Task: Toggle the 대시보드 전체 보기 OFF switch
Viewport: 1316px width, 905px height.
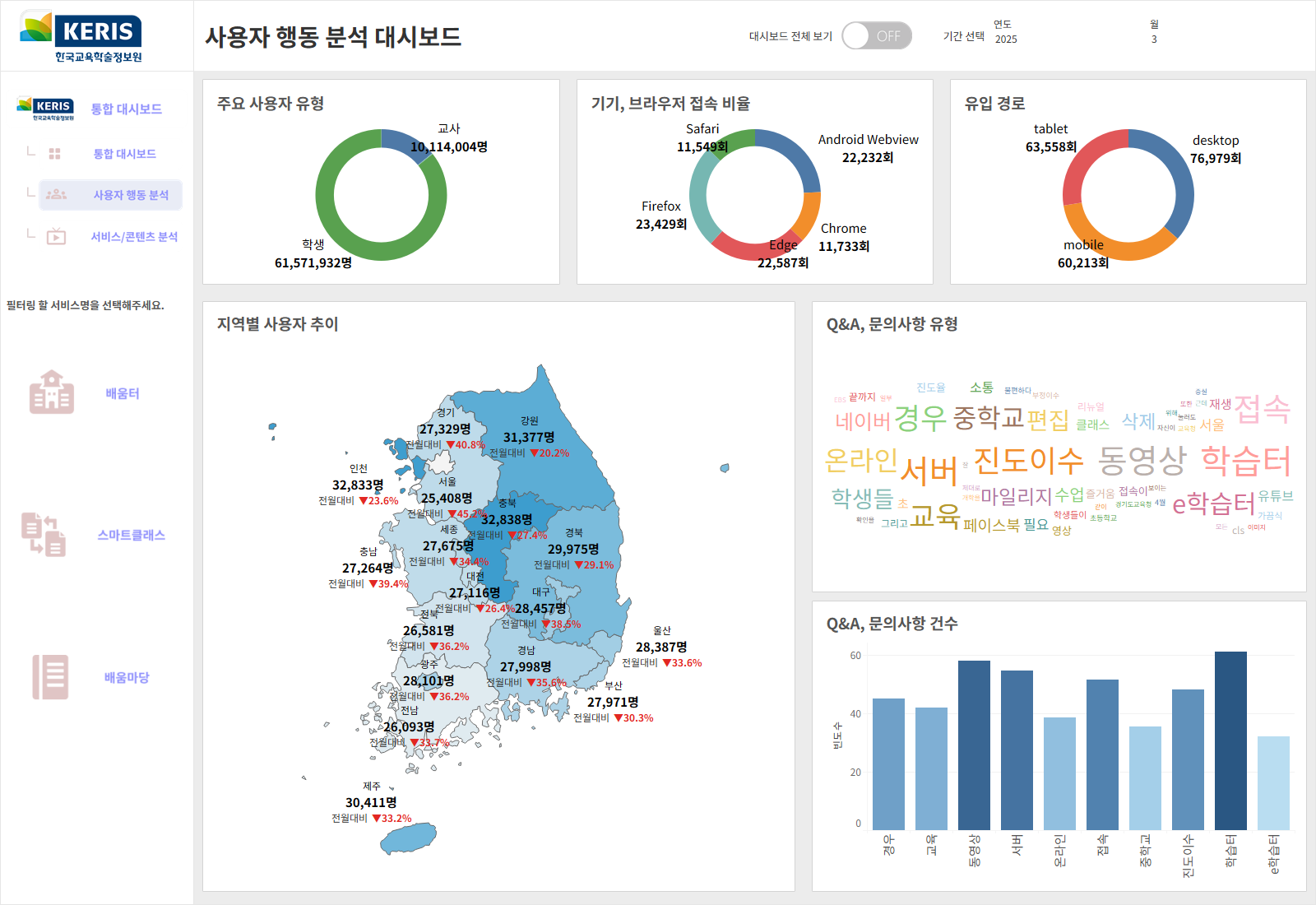Action: (x=877, y=36)
